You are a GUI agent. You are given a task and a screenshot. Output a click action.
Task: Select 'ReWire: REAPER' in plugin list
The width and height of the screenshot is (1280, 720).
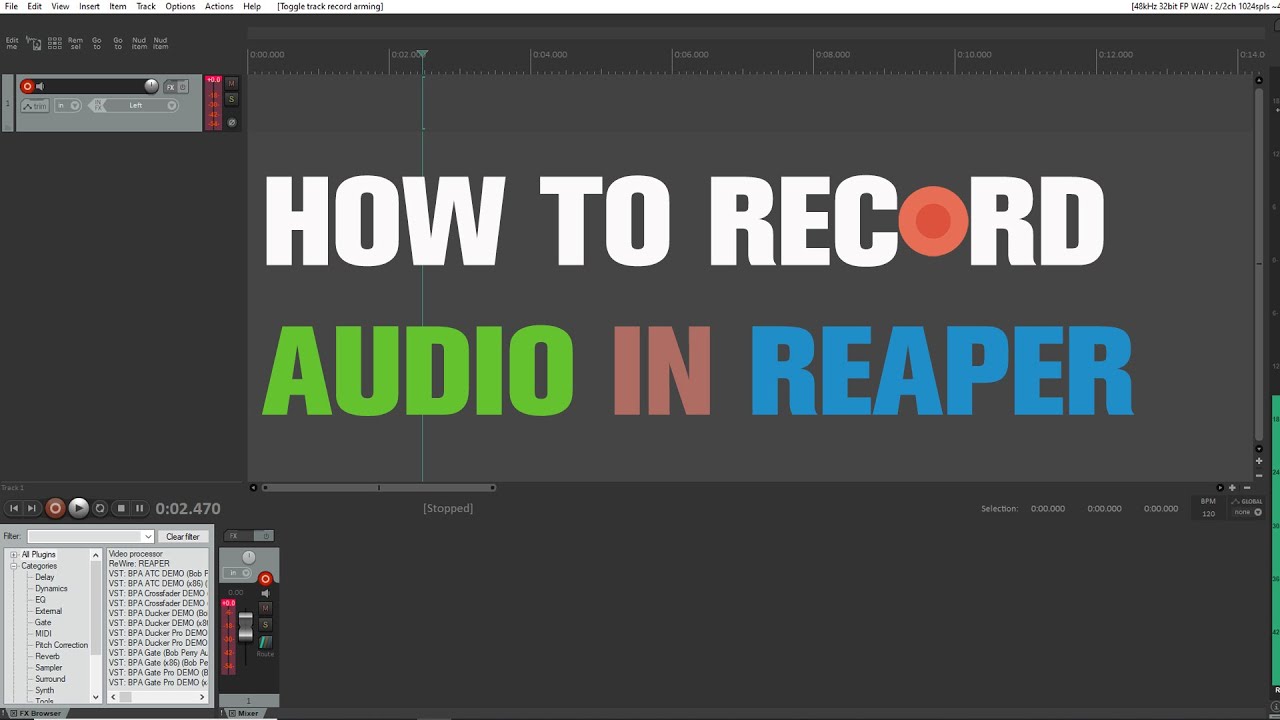point(139,564)
